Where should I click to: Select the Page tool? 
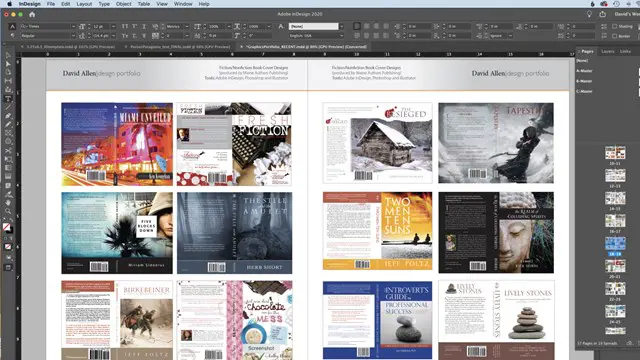click(x=8, y=72)
